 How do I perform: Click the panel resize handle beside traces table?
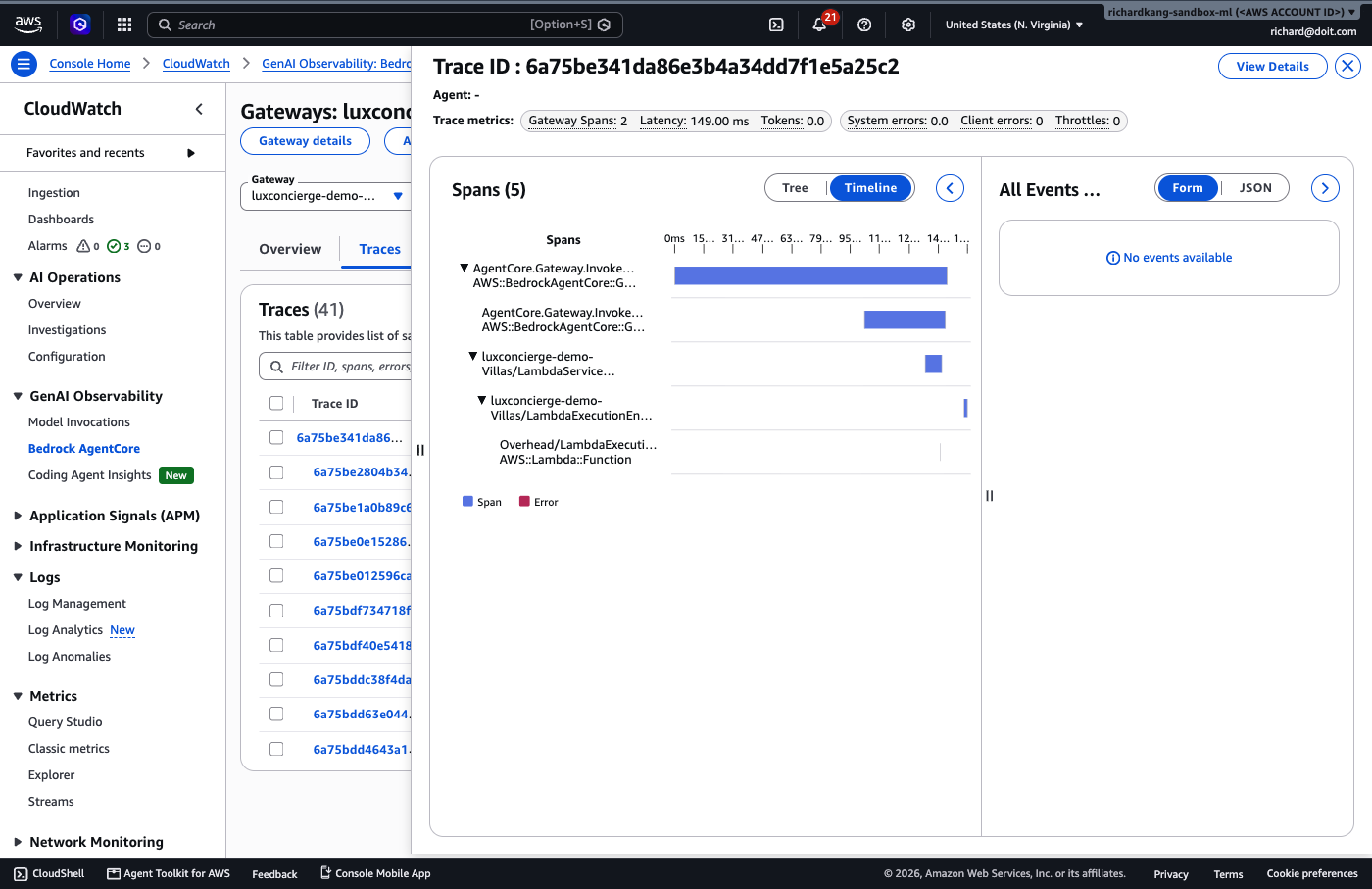(x=420, y=450)
